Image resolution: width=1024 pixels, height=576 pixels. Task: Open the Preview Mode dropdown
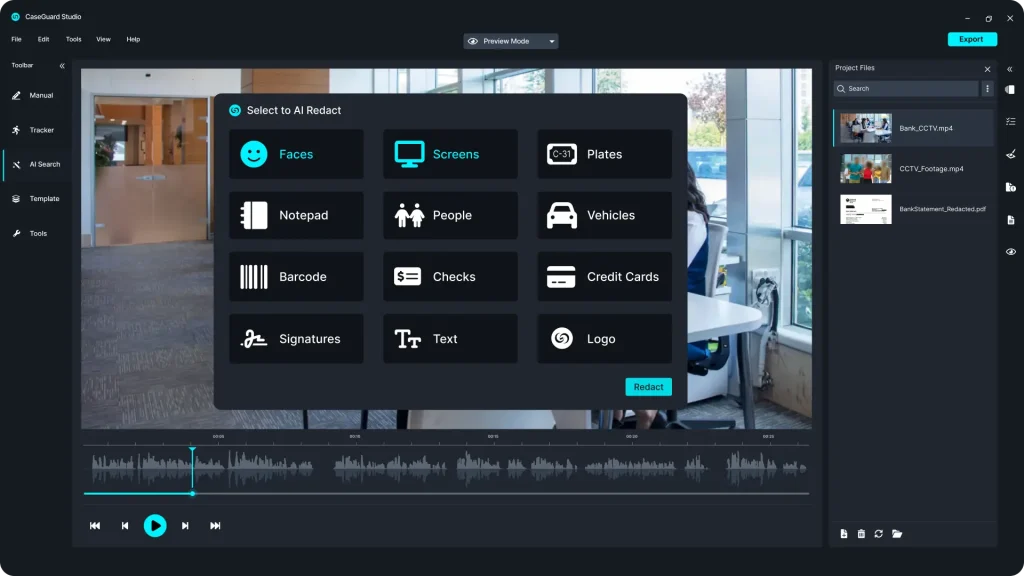click(508, 41)
